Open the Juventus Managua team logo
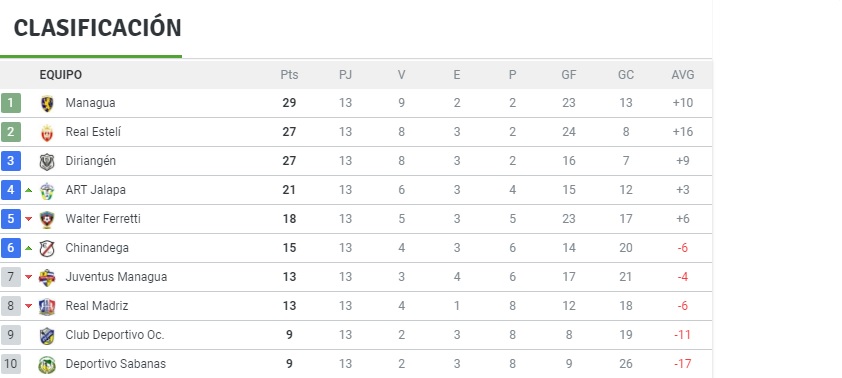The height and width of the screenshot is (378, 842). coord(47,277)
